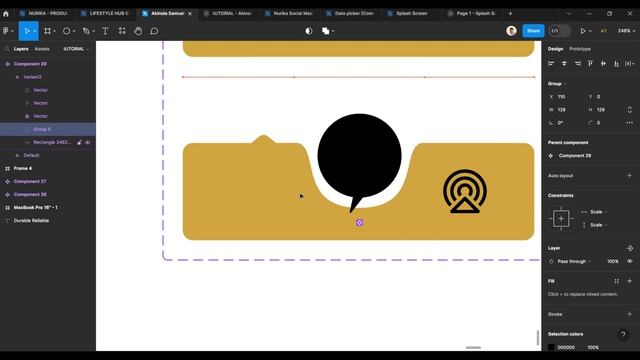The width and height of the screenshot is (640, 360).
Task: Select the Text tool
Action: [105, 31]
